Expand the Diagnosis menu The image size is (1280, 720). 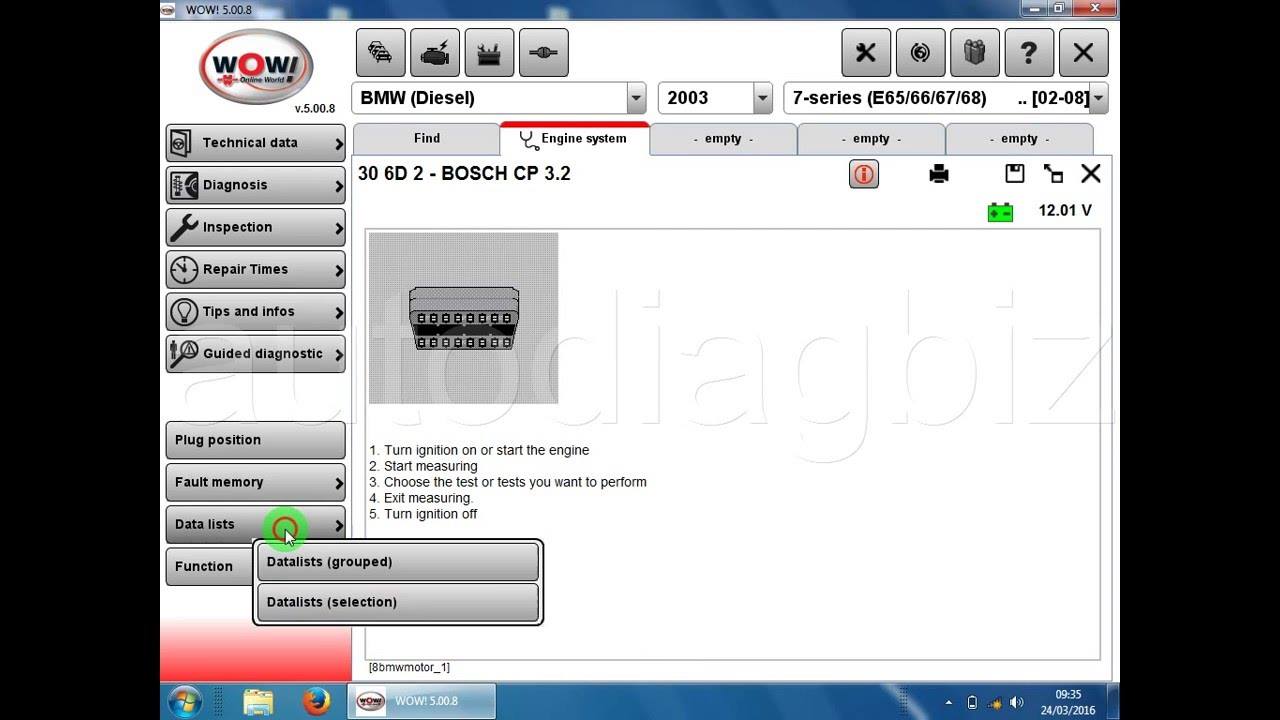click(256, 185)
